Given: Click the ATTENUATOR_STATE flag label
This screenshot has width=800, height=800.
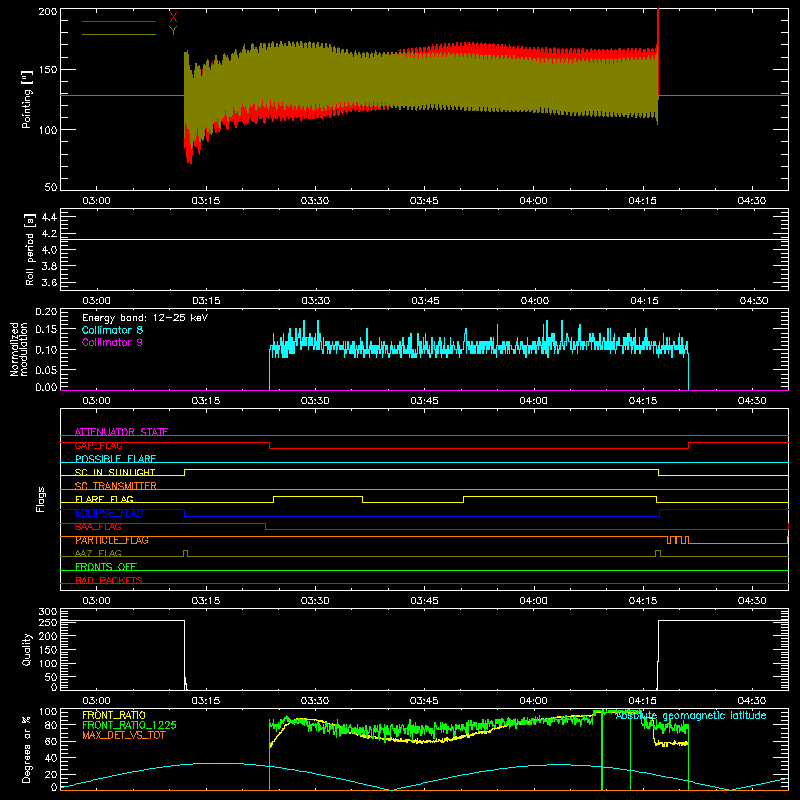Looking at the screenshot, I should [x=121, y=432].
